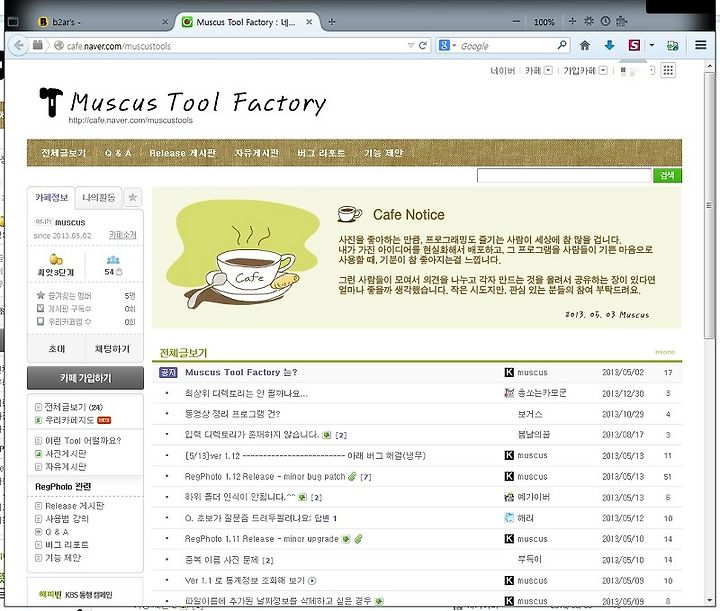720x611 pixels.
Task: Select the 카페정보 tab
Action: (x=51, y=197)
